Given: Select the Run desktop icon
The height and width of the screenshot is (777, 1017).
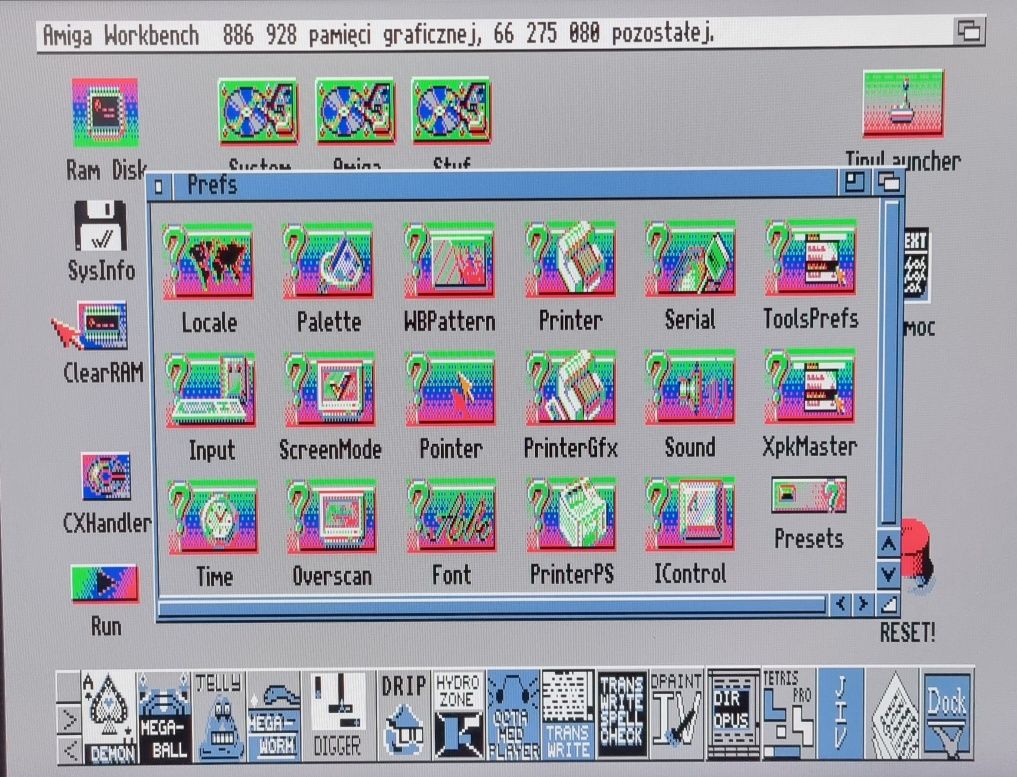Looking at the screenshot, I should [x=104, y=584].
